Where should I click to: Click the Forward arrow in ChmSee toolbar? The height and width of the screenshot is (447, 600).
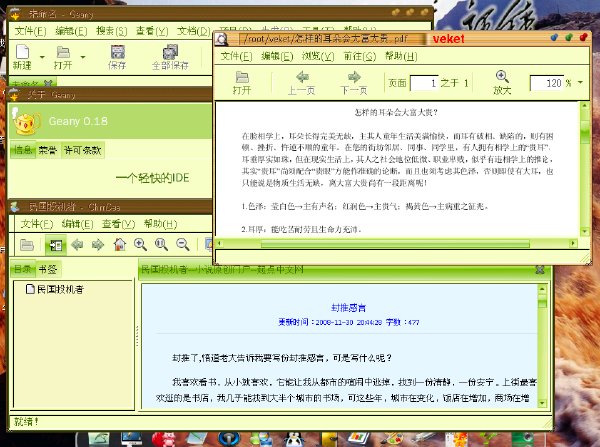[98, 245]
